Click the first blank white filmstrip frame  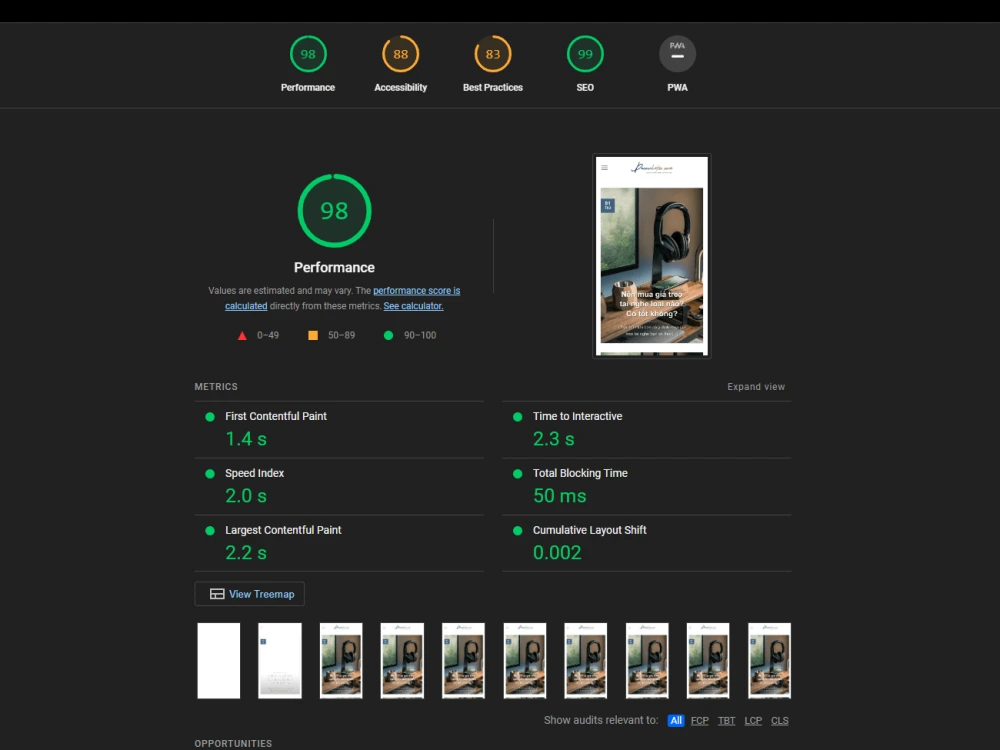219,661
